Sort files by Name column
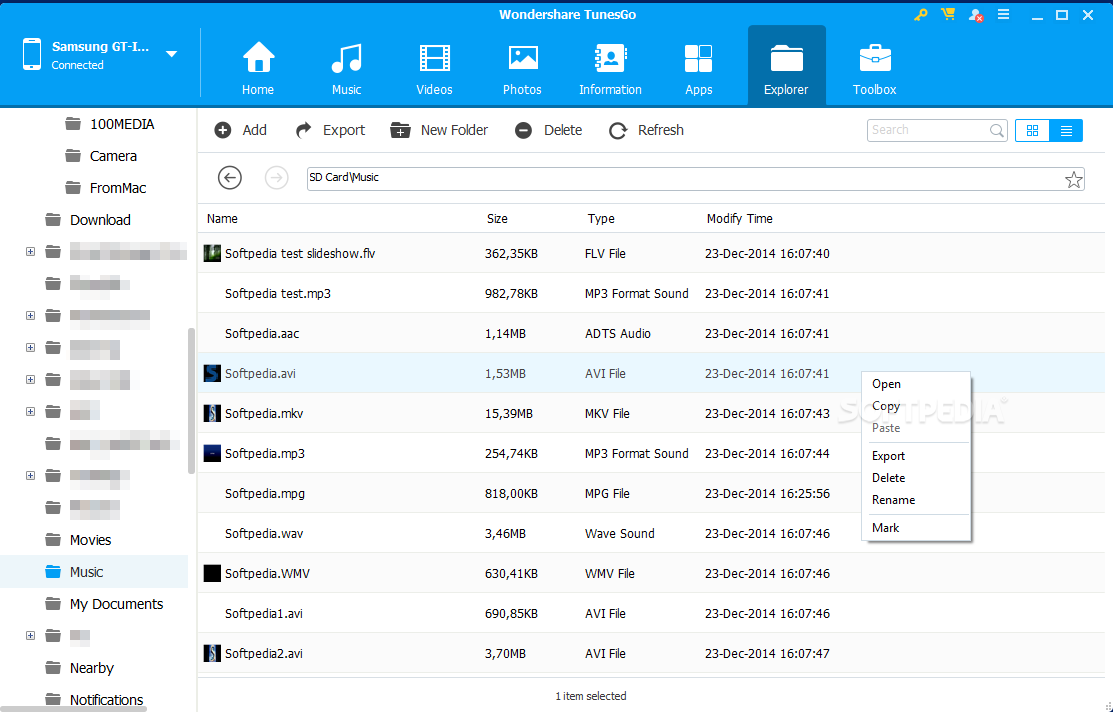Viewport: 1113px width, 712px height. coord(222,219)
